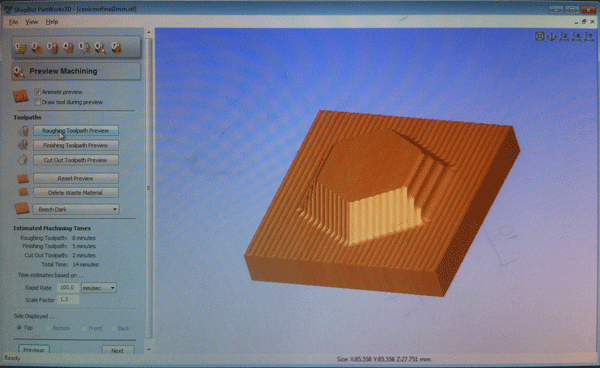
Task: Select isometric view icon in viewport
Action: click(x=552, y=36)
